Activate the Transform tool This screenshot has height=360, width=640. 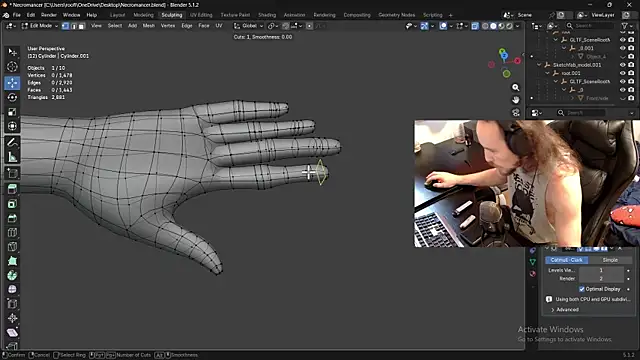12,126
